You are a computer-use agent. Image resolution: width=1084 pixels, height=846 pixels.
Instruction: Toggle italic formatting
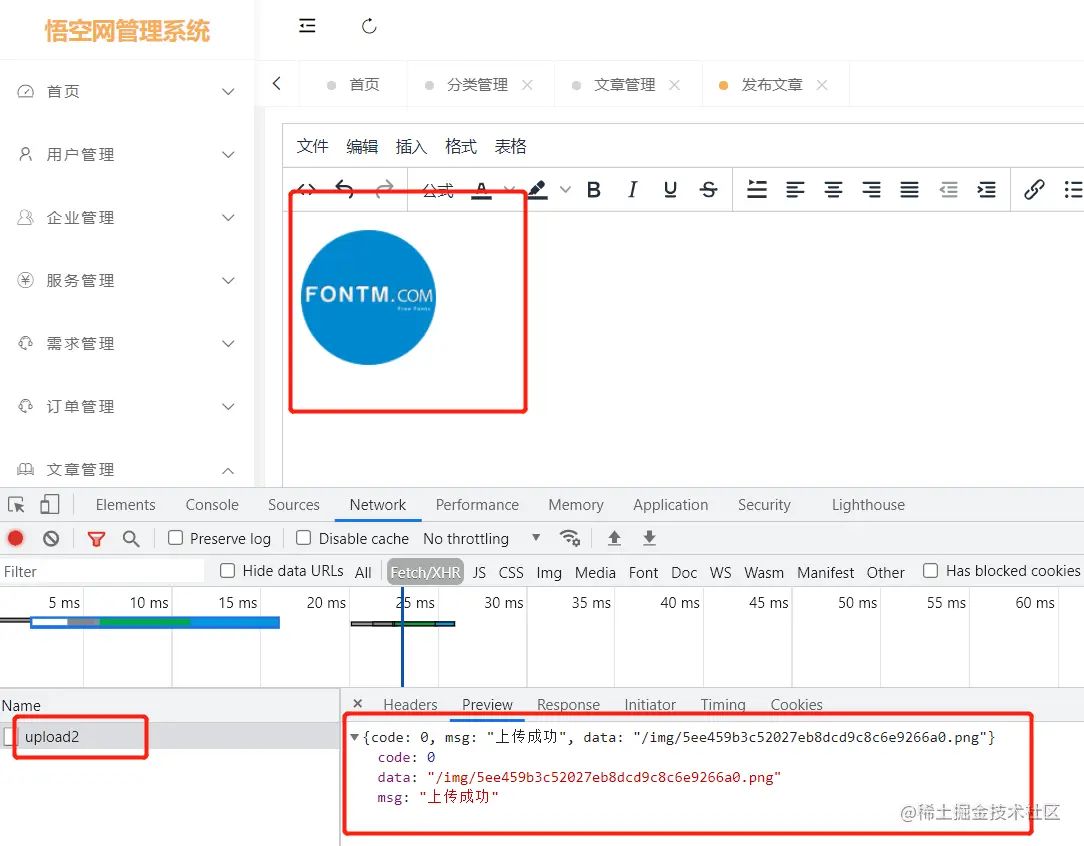pos(632,189)
